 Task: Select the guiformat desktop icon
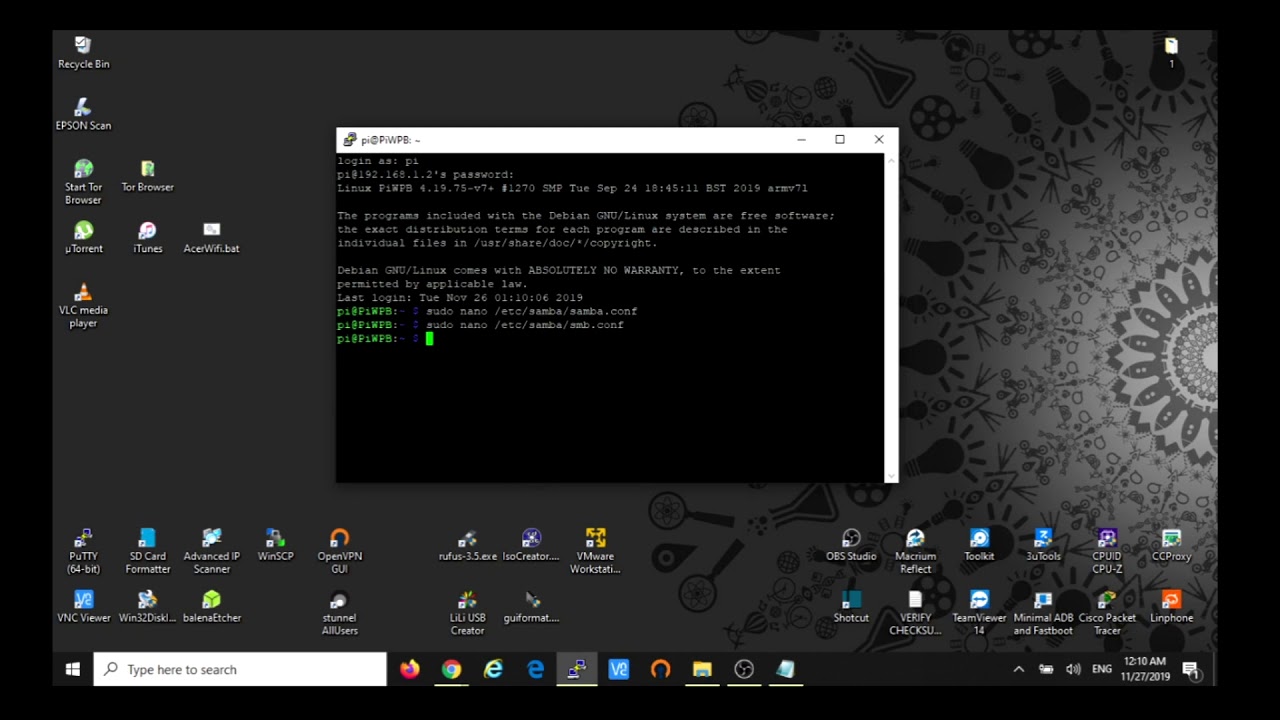tap(531, 607)
